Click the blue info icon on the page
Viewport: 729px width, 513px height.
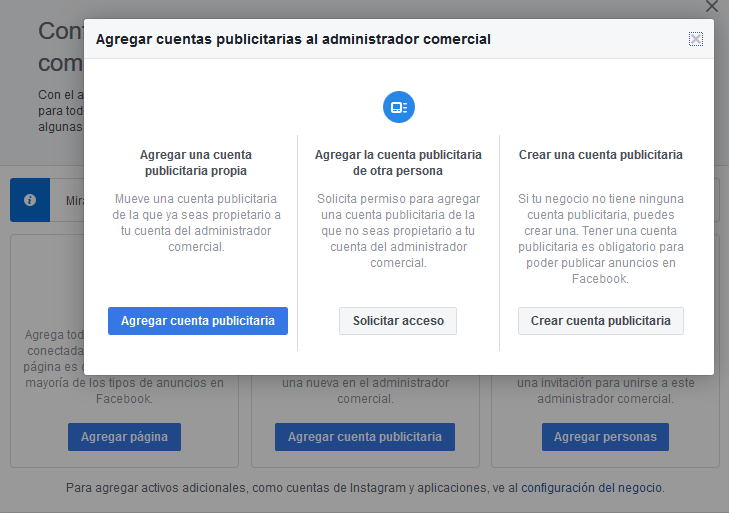pyautogui.click(x=30, y=200)
